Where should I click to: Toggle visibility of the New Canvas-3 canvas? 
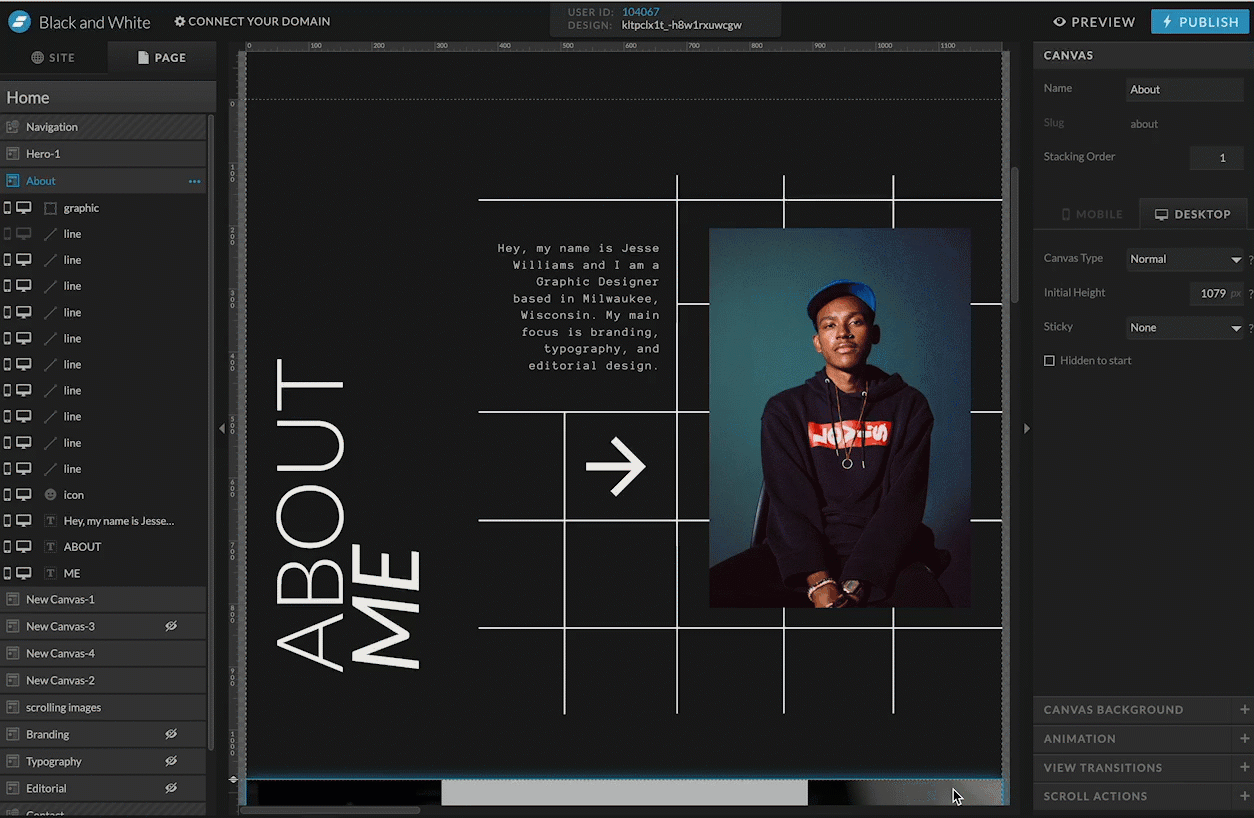(x=171, y=626)
